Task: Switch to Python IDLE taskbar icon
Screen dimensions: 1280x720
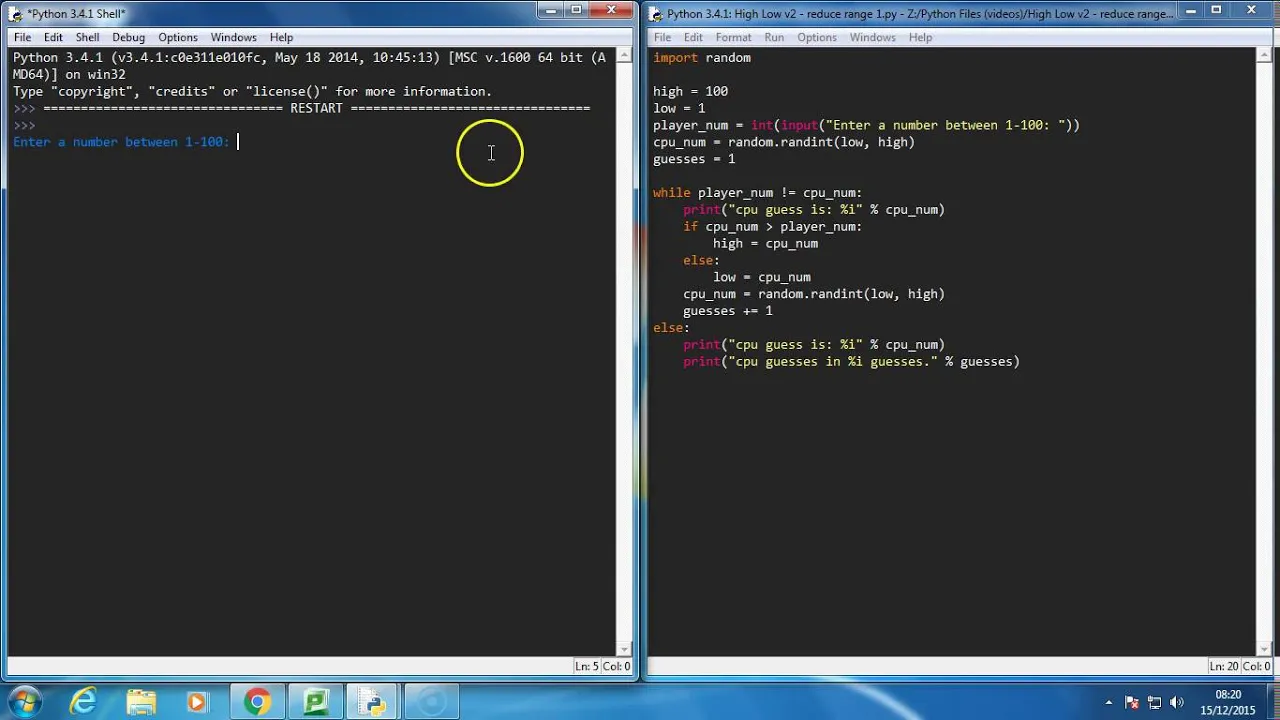Action: (374, 702)
